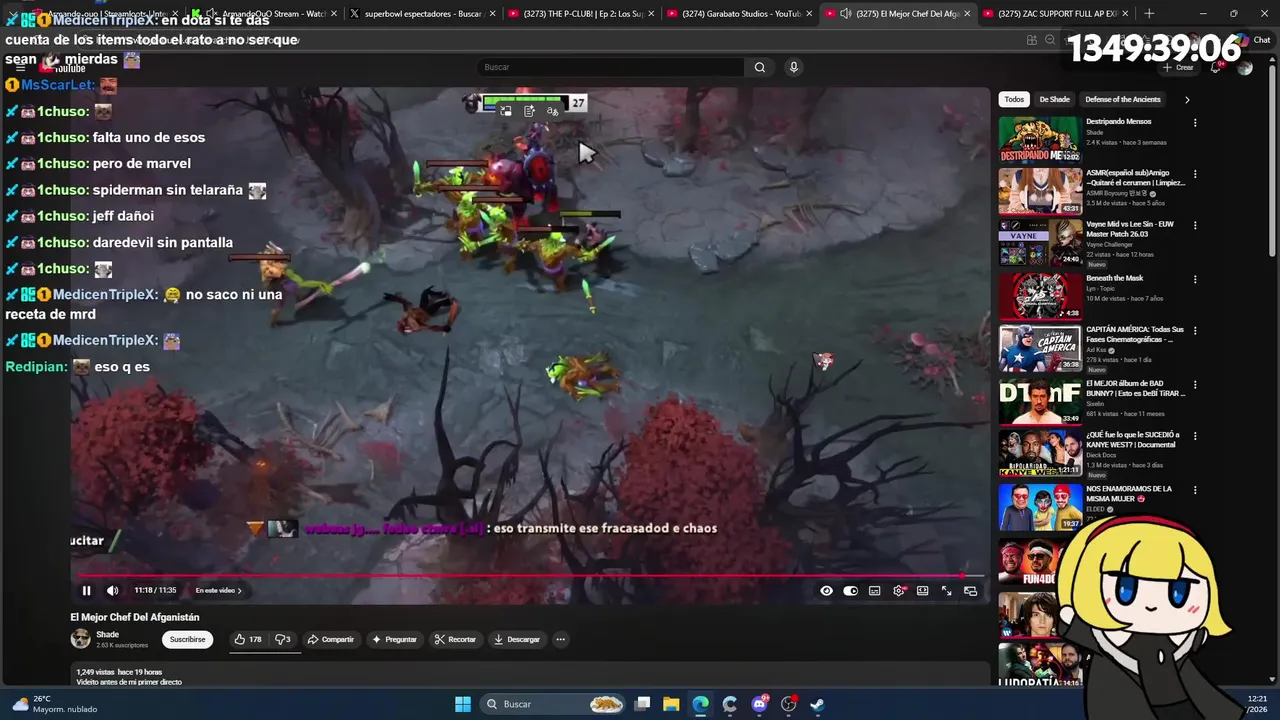
Task: Open a new browser tab plus button
Action: click(1149, 14)
